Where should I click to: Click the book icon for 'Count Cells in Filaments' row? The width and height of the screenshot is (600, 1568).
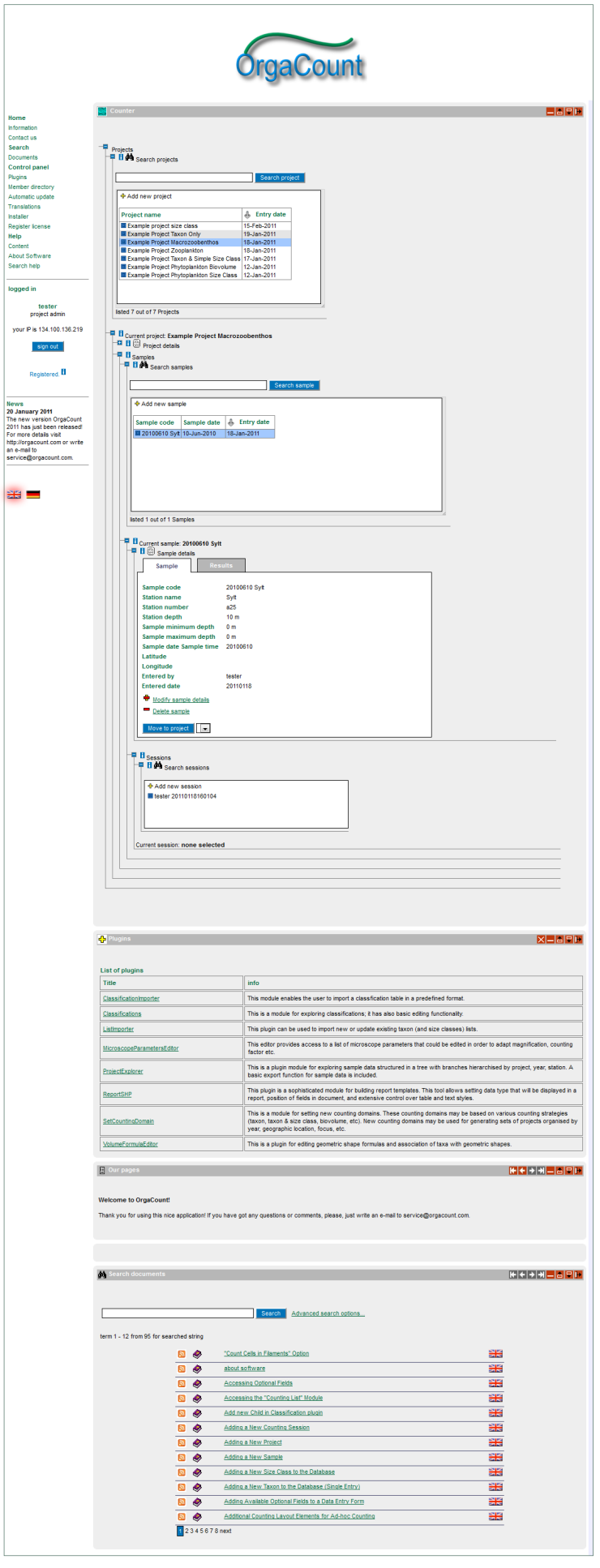pos(197,1354)
